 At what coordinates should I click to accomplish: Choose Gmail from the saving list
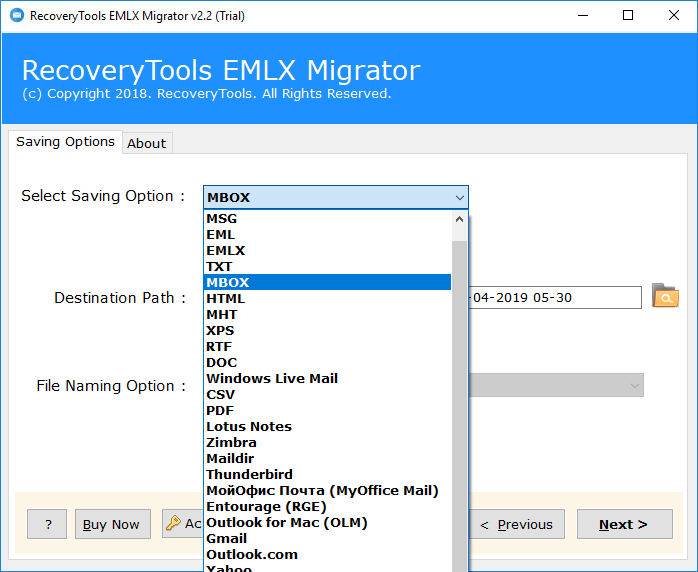click(x=327, y=539)
